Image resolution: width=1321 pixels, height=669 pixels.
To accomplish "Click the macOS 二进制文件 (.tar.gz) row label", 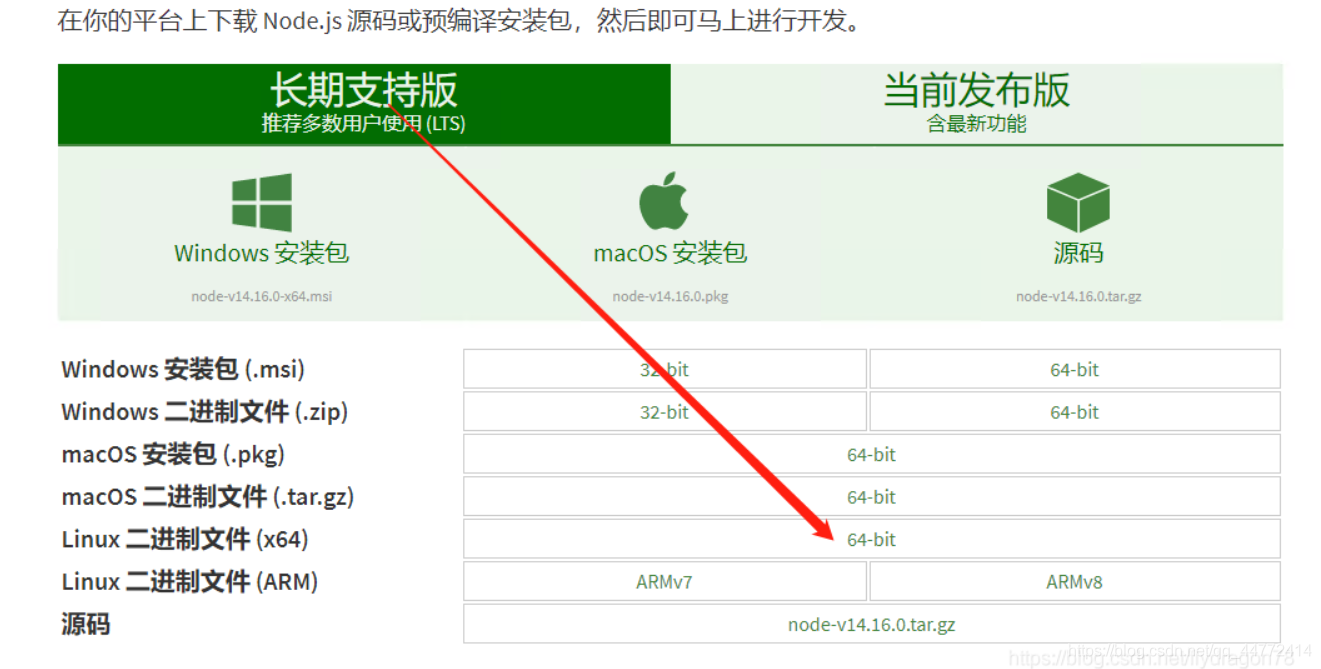I will [x=208, y=497].
